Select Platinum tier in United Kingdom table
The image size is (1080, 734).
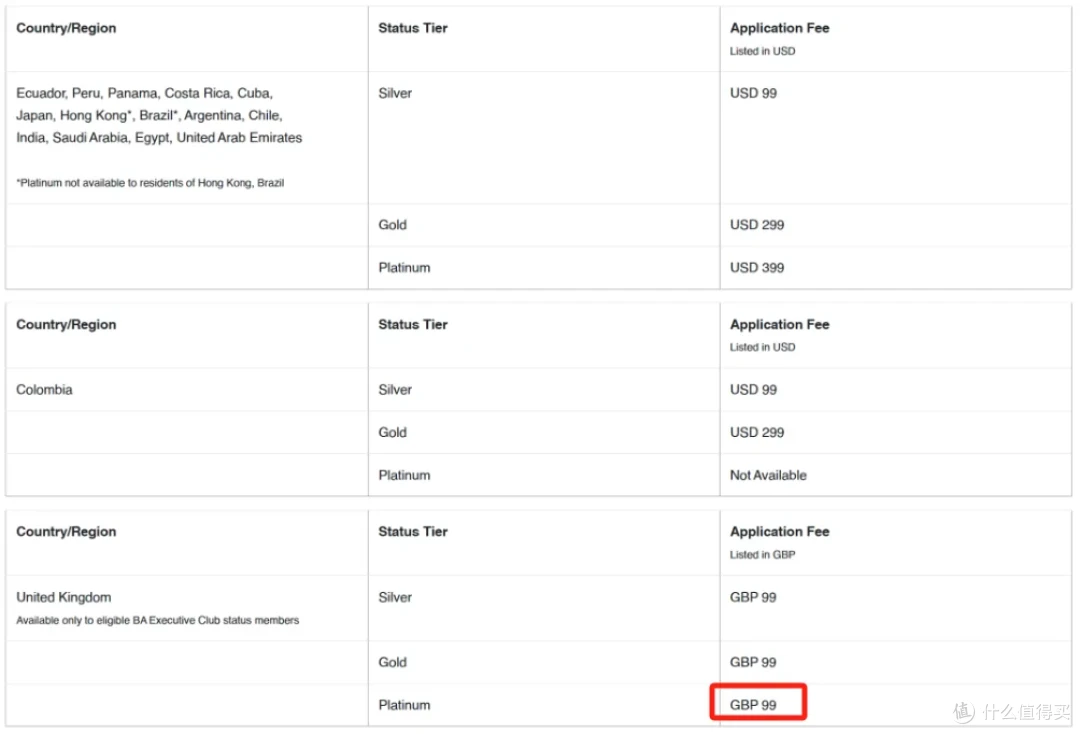[404, 705]
